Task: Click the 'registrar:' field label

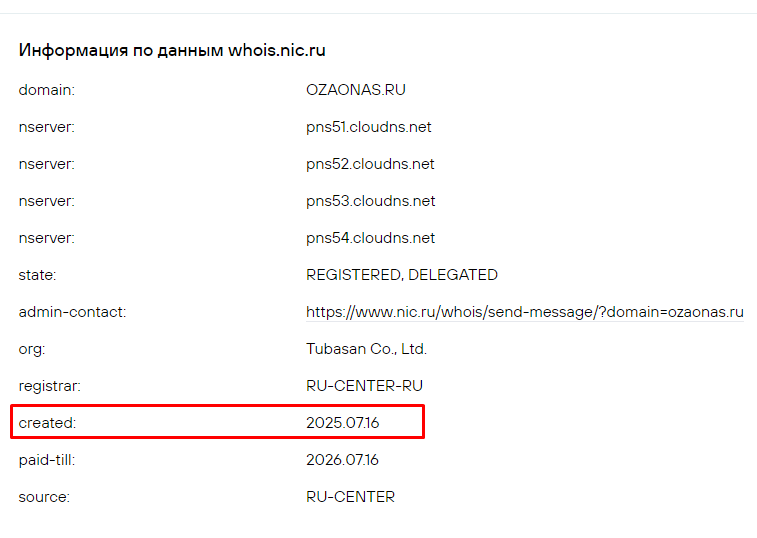Action: click(49, 386)
